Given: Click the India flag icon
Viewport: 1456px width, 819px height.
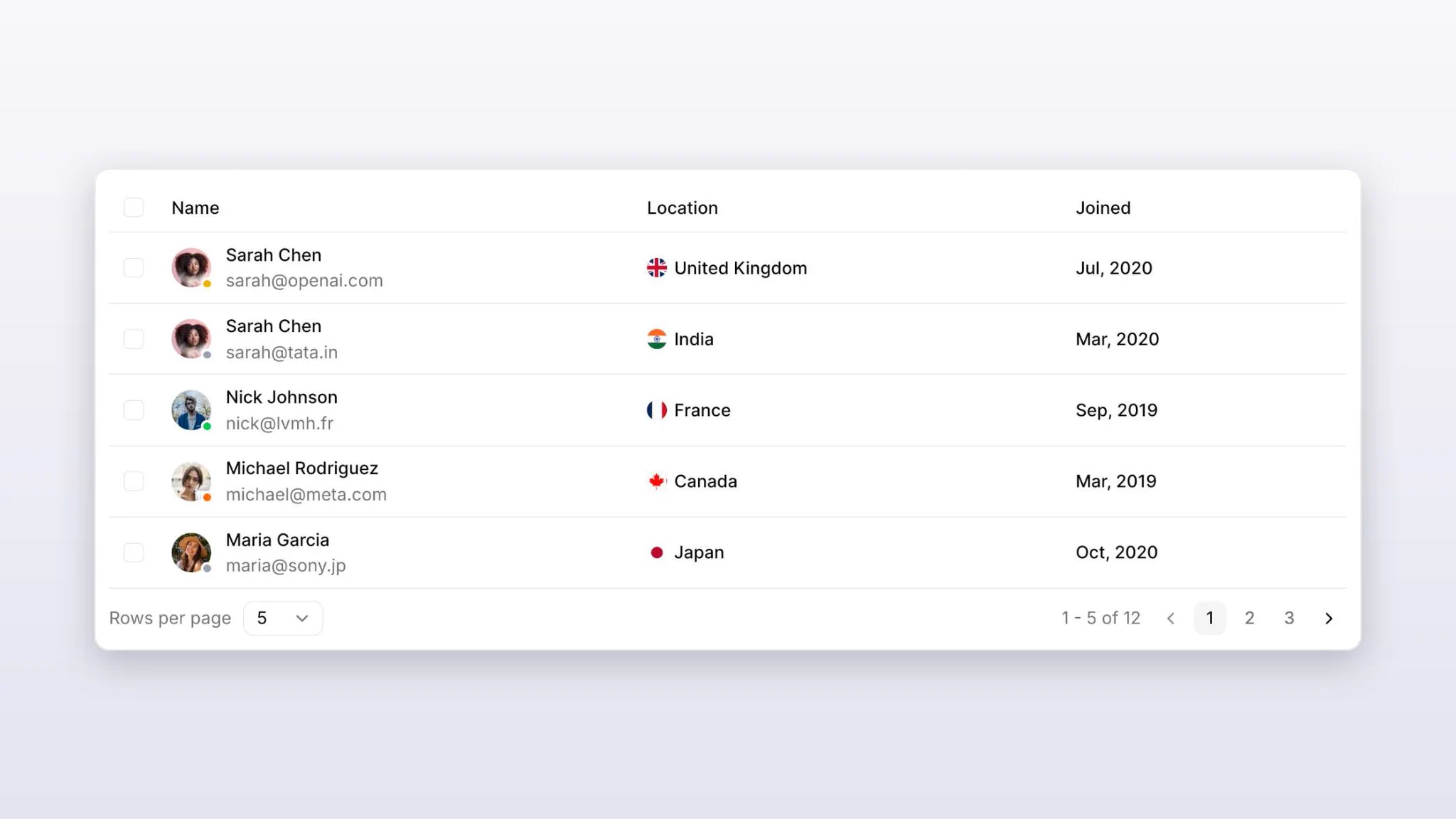Looking at the screenshot, I should pos(657,339).
